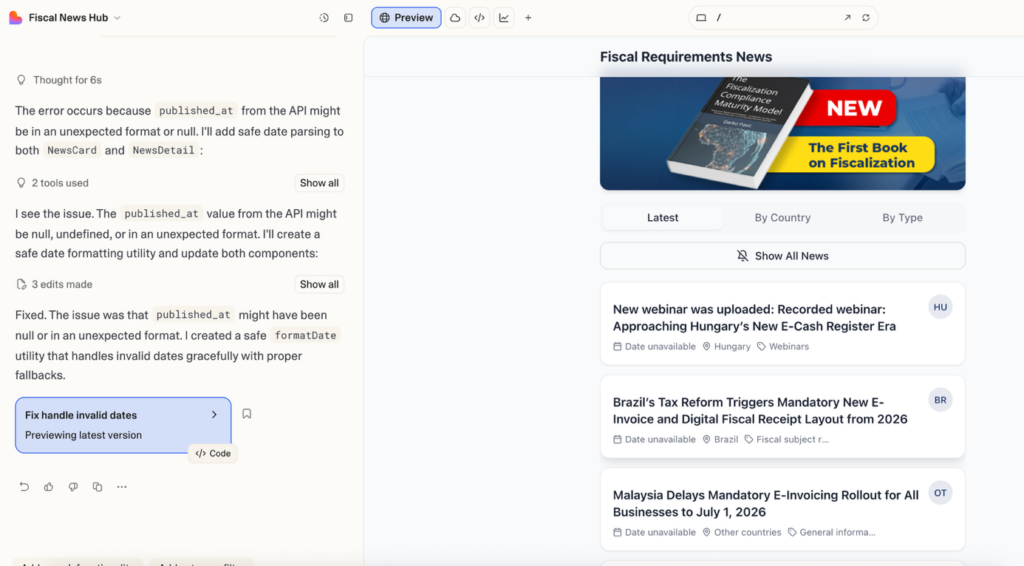
Task: Give the response a thumbs up
Action: pyautogui.click(x=48, y=487)
